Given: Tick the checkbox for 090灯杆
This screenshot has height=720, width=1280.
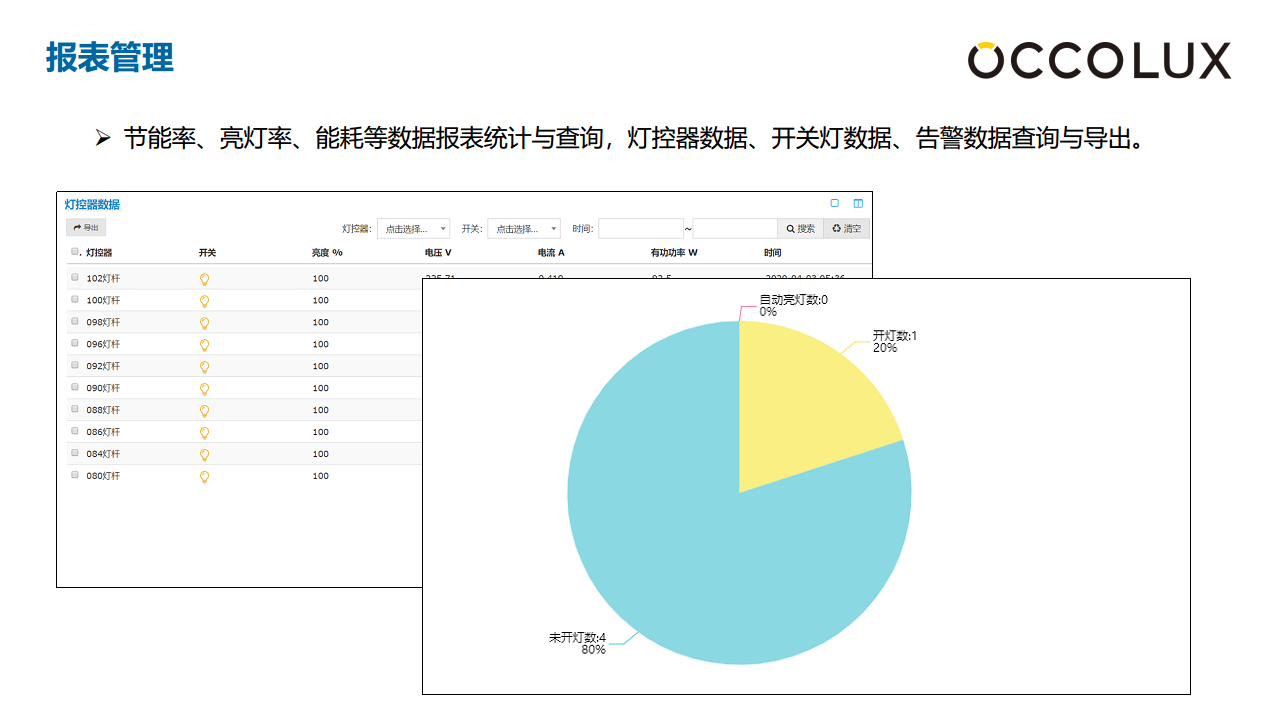Looking at the screenshot, I should click(75, 387).
